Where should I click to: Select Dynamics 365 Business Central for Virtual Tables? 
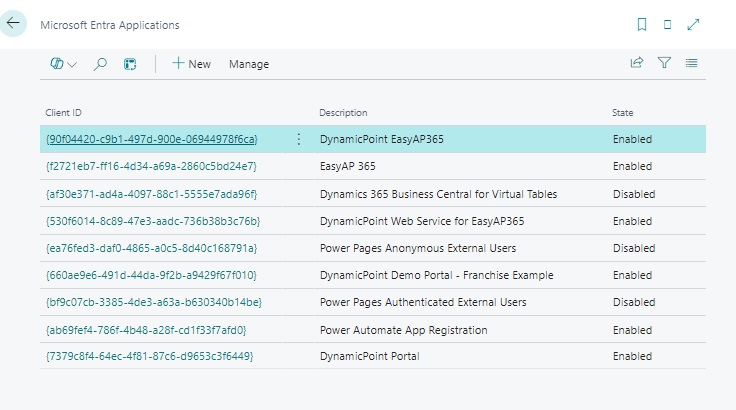(x=438, y=194)
